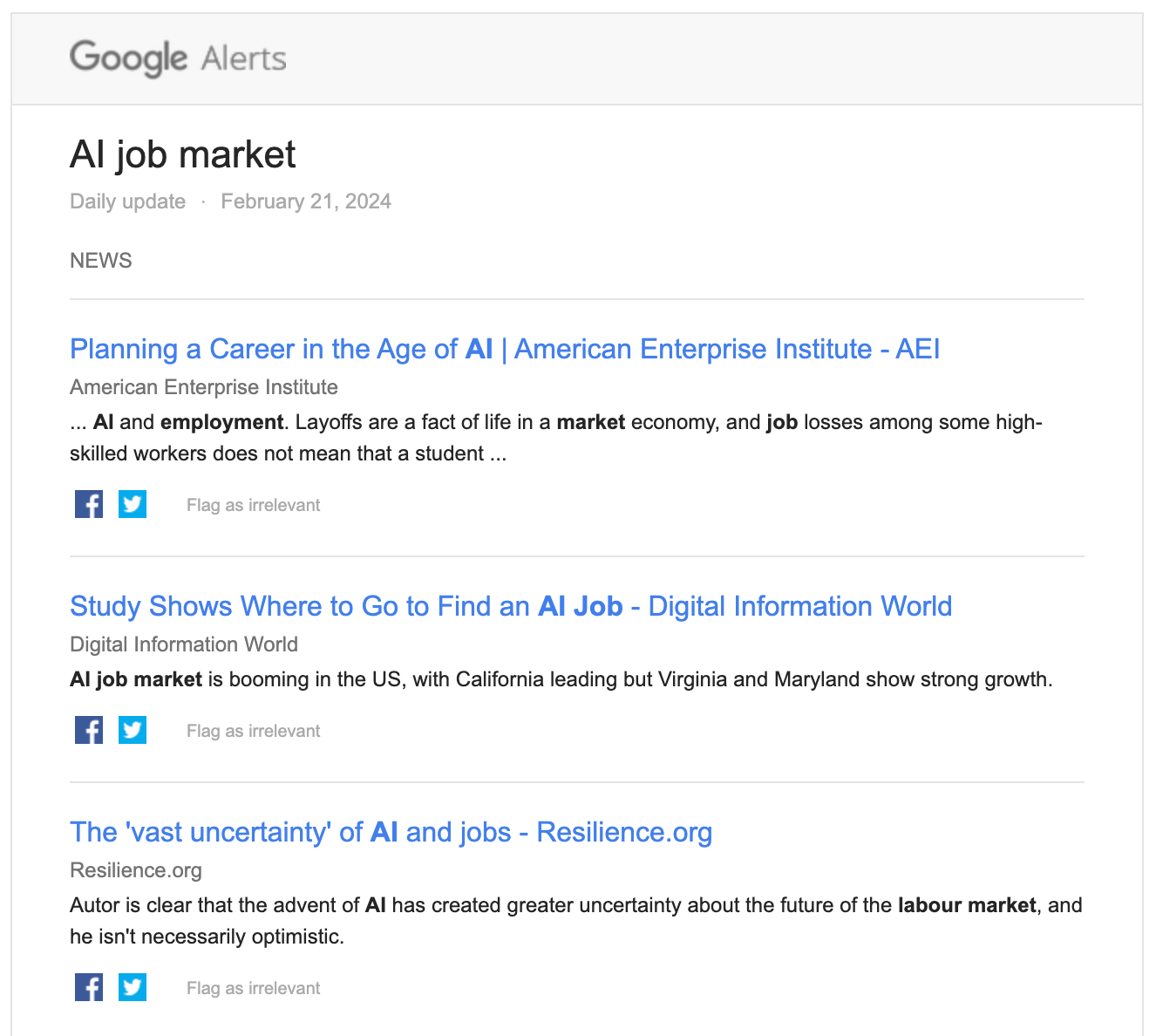Share the AEI article on Twitter
This screenshot has width=1156, height=1036.
[x=132, y=504]
